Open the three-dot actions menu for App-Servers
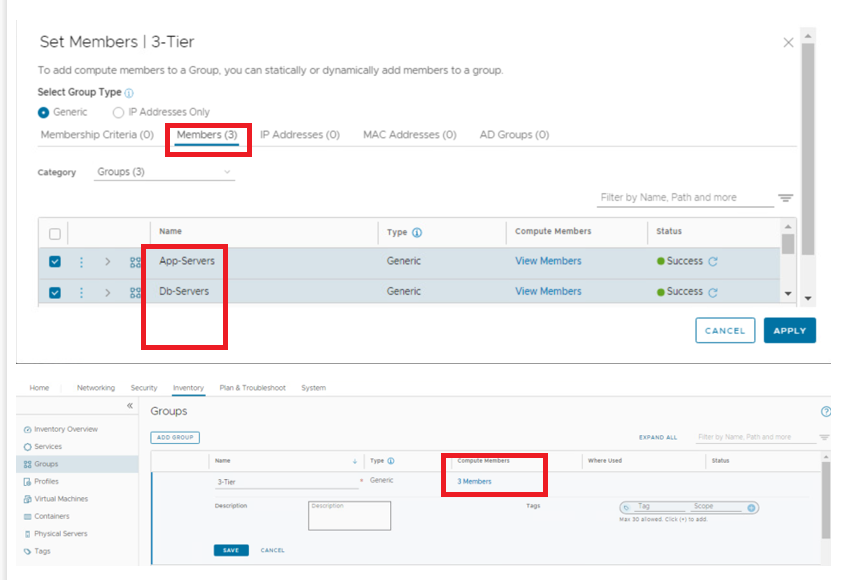Viewport: 844px width, 580px height. click(x=81, y=262)
